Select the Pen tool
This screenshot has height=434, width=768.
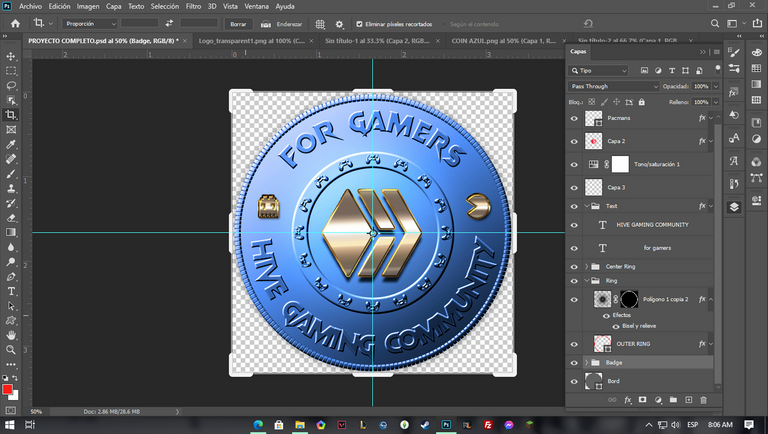[11, 277]
